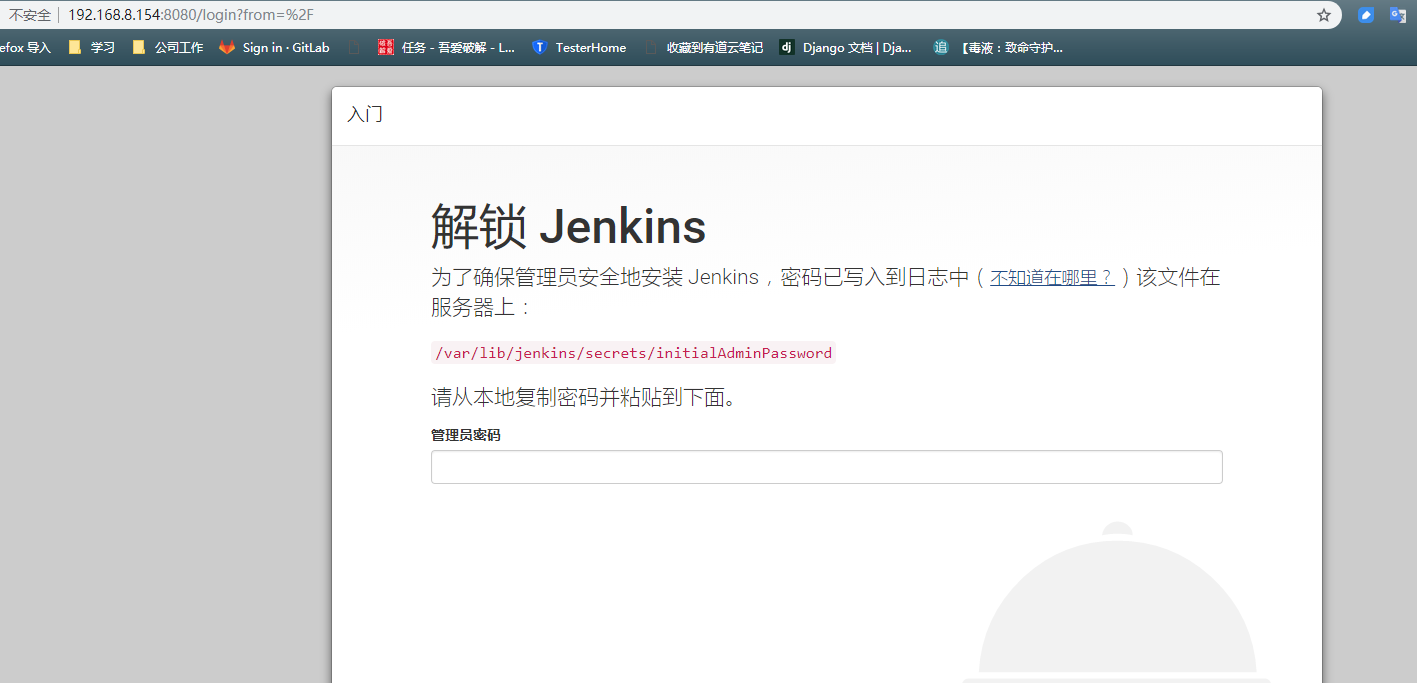Viewport: 1417px width, 683px height.
Task: Click the 不安全 site security indicator
Action: pos(30,15)
